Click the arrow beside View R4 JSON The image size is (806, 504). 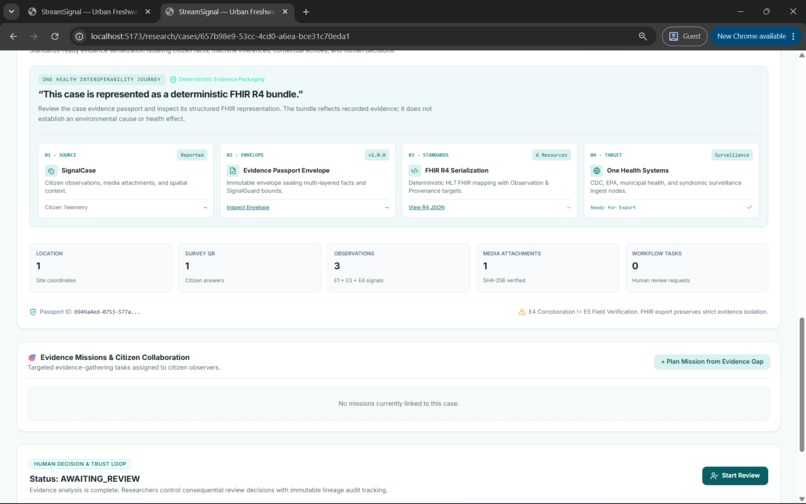click(569, 208)
